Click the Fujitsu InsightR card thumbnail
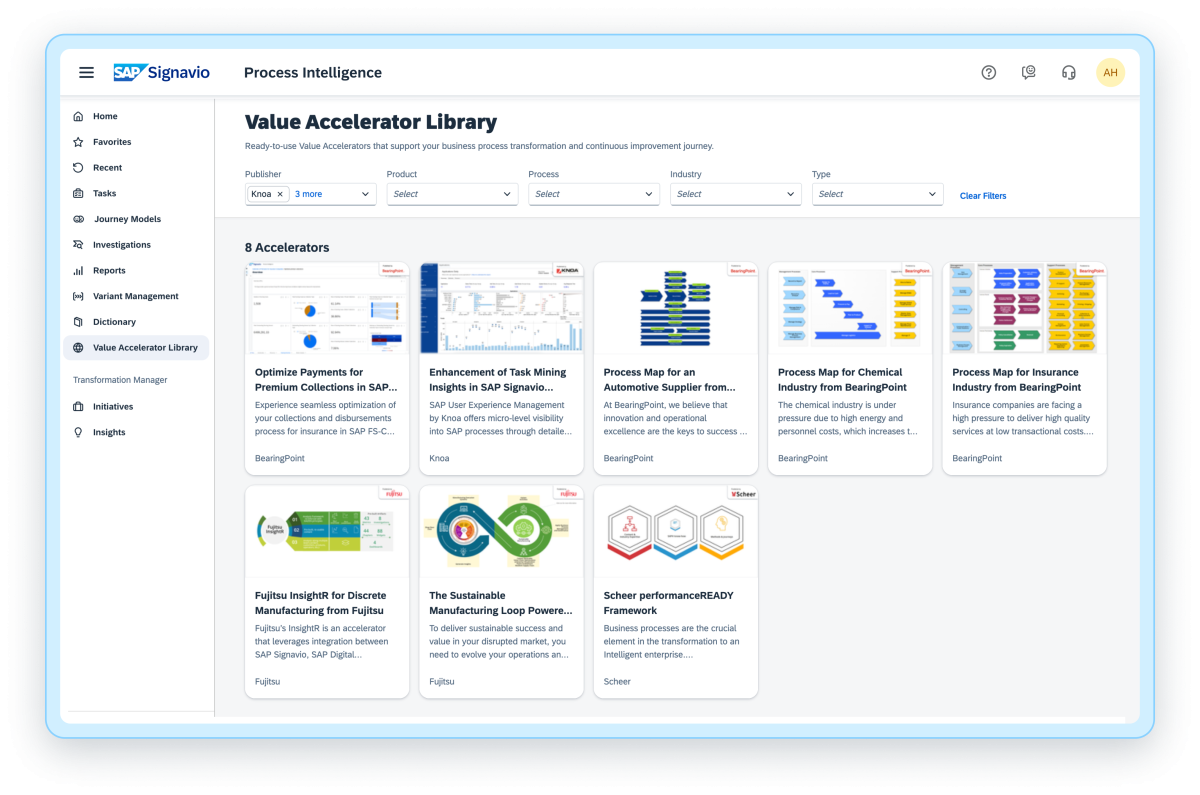This screenshot has width=1200, height=795. tap(326, 530)
